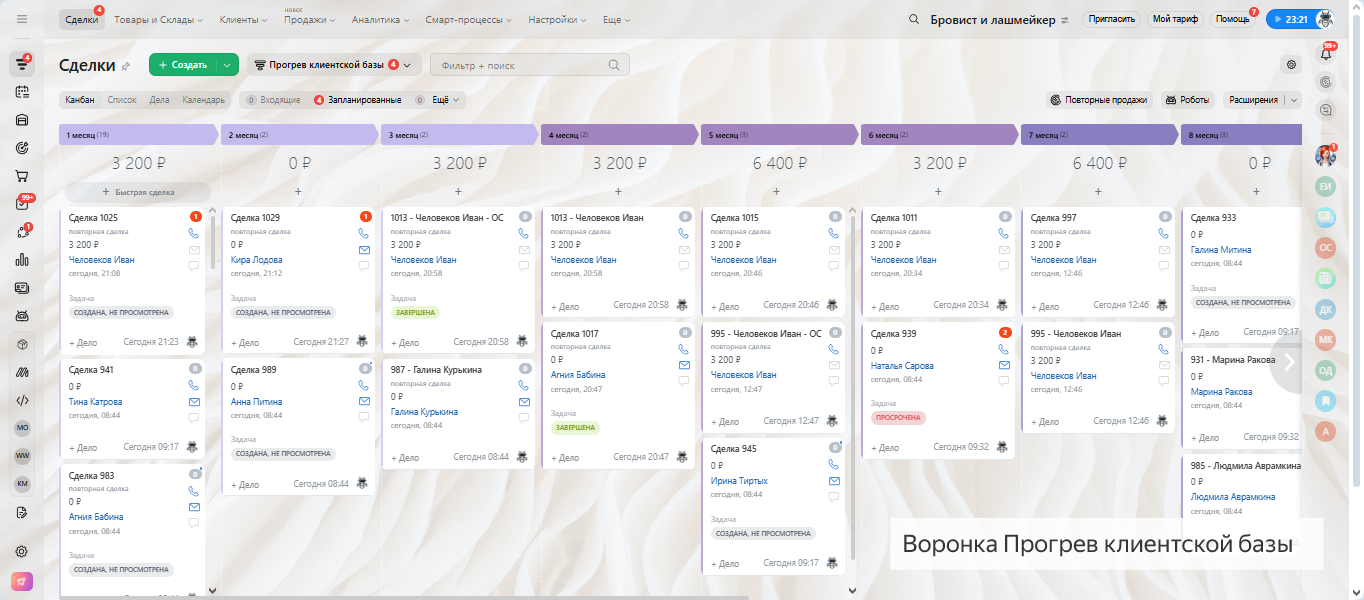Click the bar chart icon in left sidebar
This screenshot has width=1364, height=600.
[21, 260]
